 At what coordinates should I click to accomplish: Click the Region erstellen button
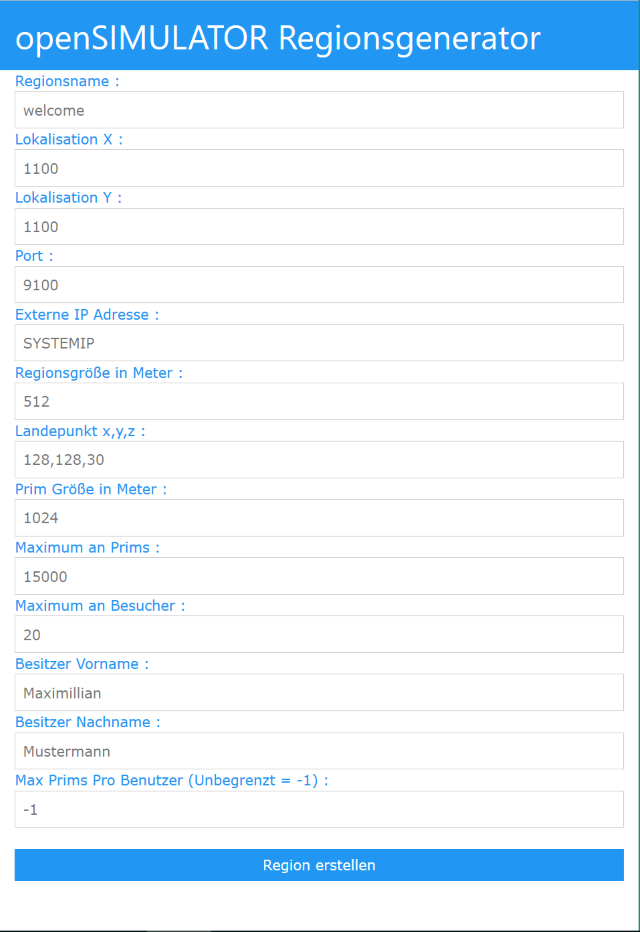point(319,865)
